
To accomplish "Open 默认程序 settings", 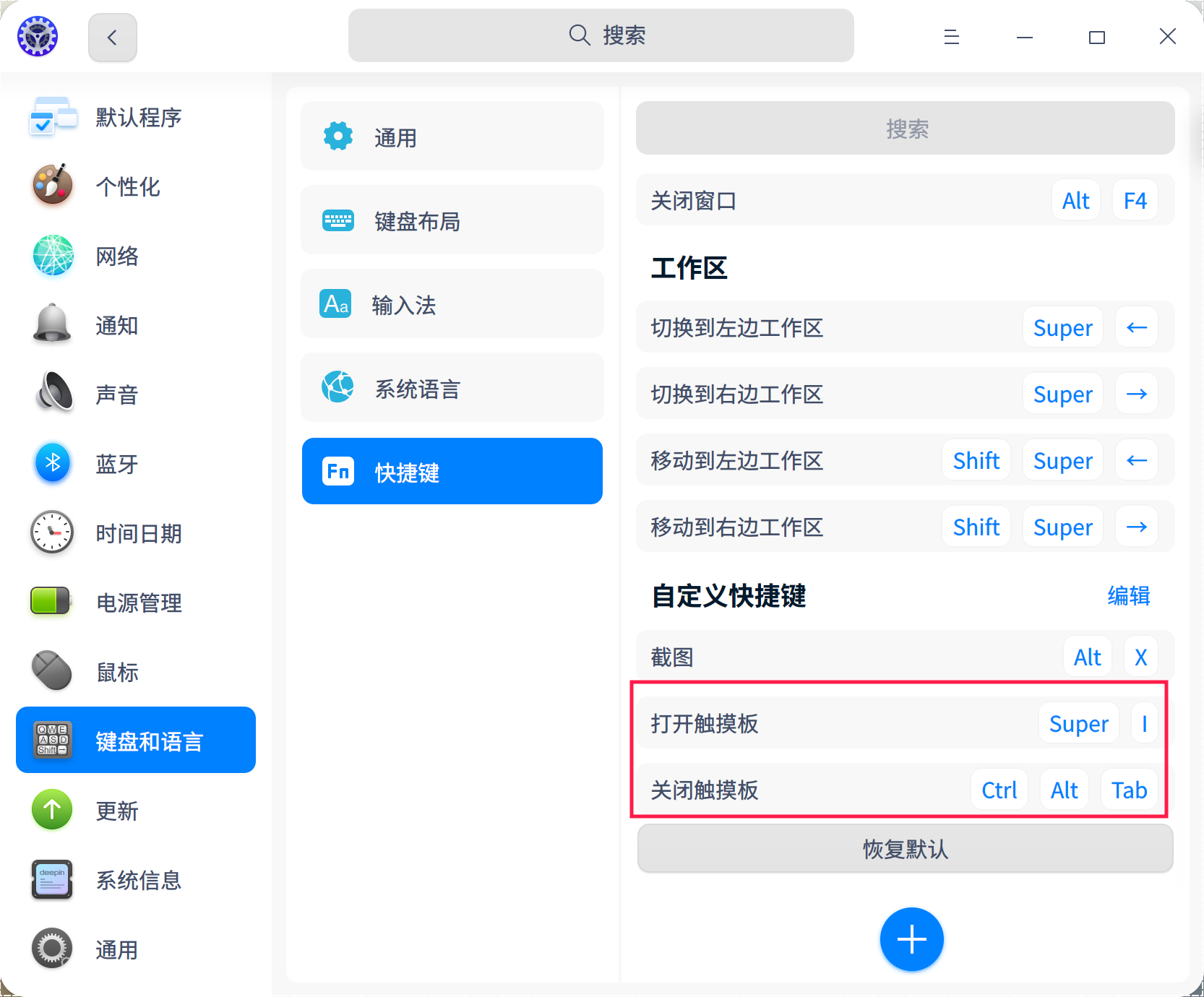I will 136,117.
